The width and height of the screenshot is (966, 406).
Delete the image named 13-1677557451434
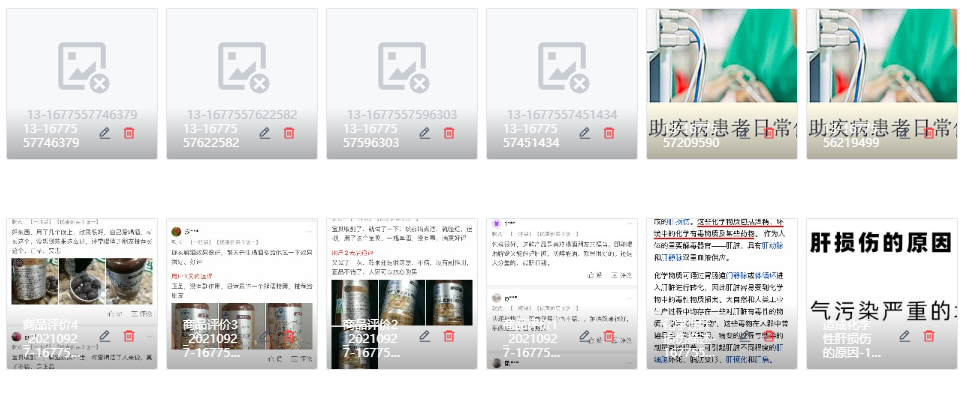pos(609,132)
